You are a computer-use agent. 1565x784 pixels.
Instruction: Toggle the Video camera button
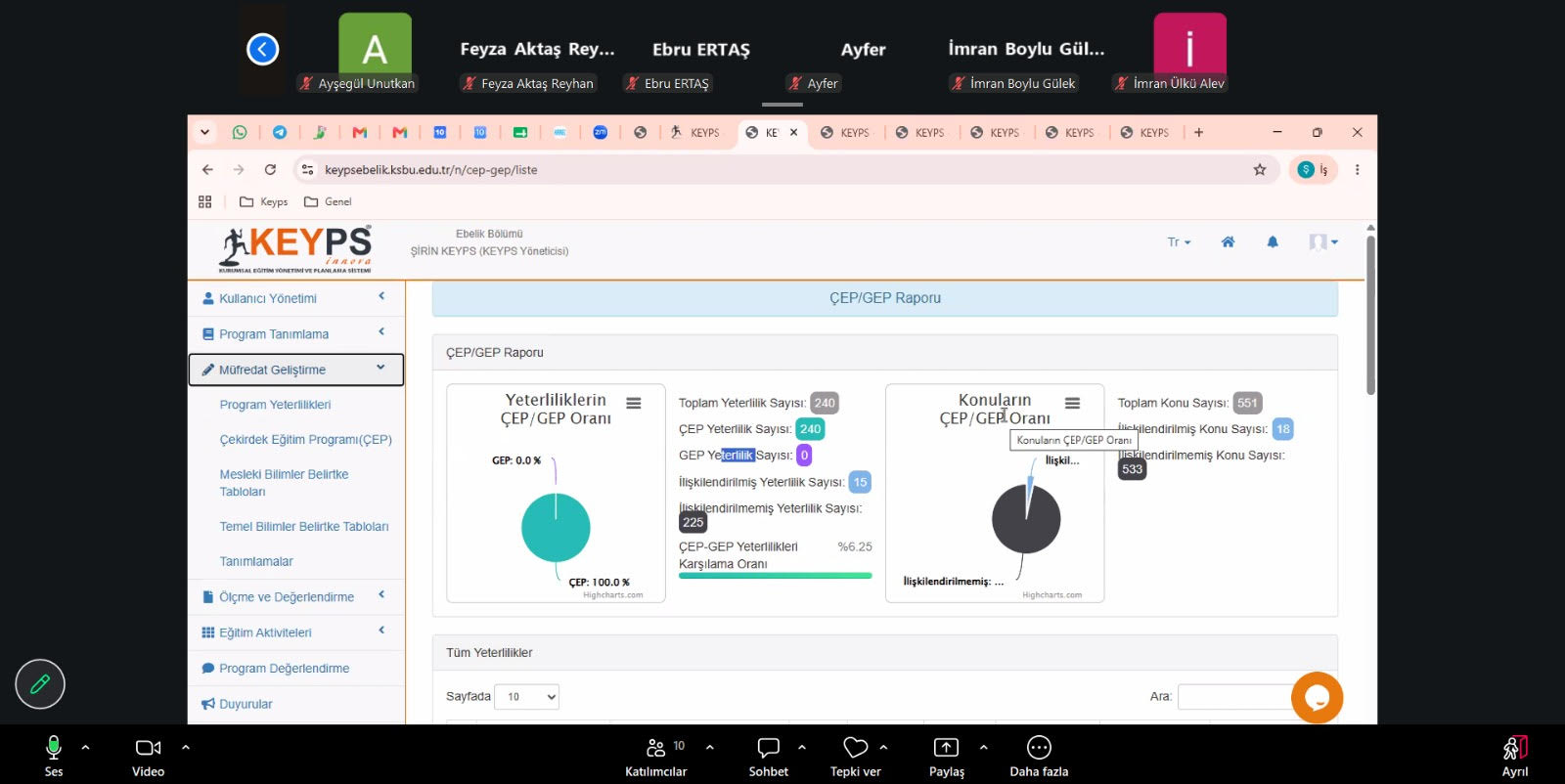click(x=149, y=756)
